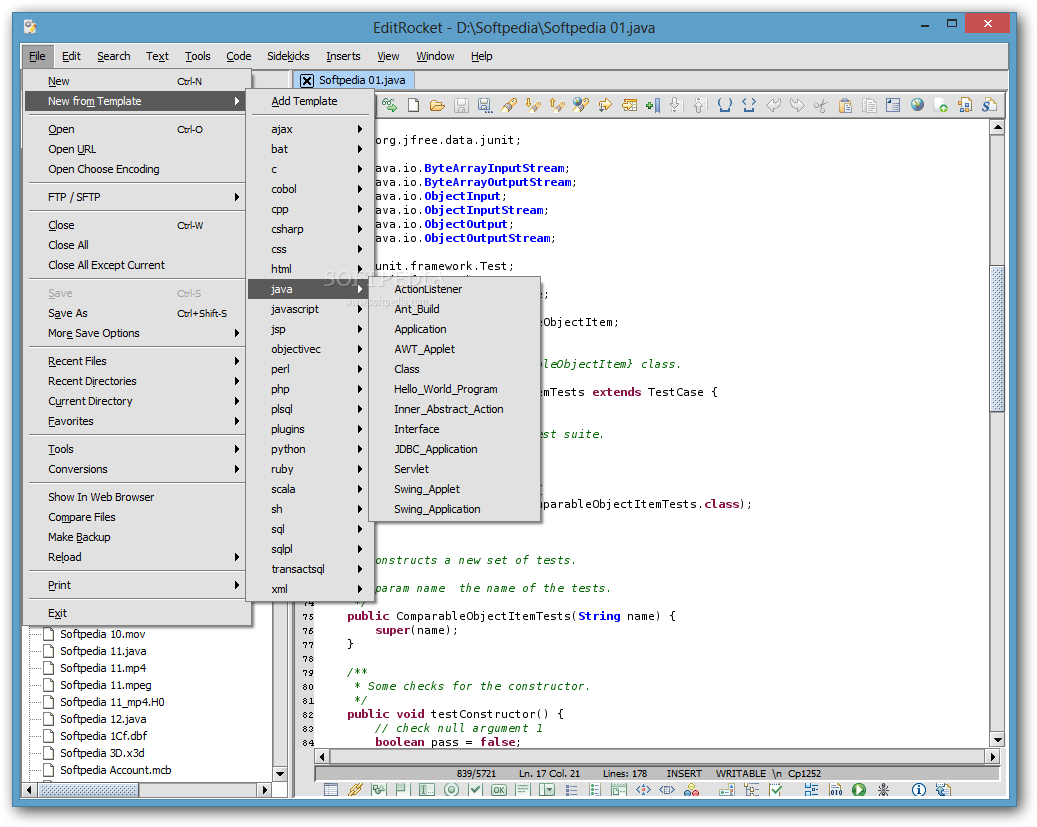
Task: Click the 'WRITABLE' status bar text
Action: point(740,773)
